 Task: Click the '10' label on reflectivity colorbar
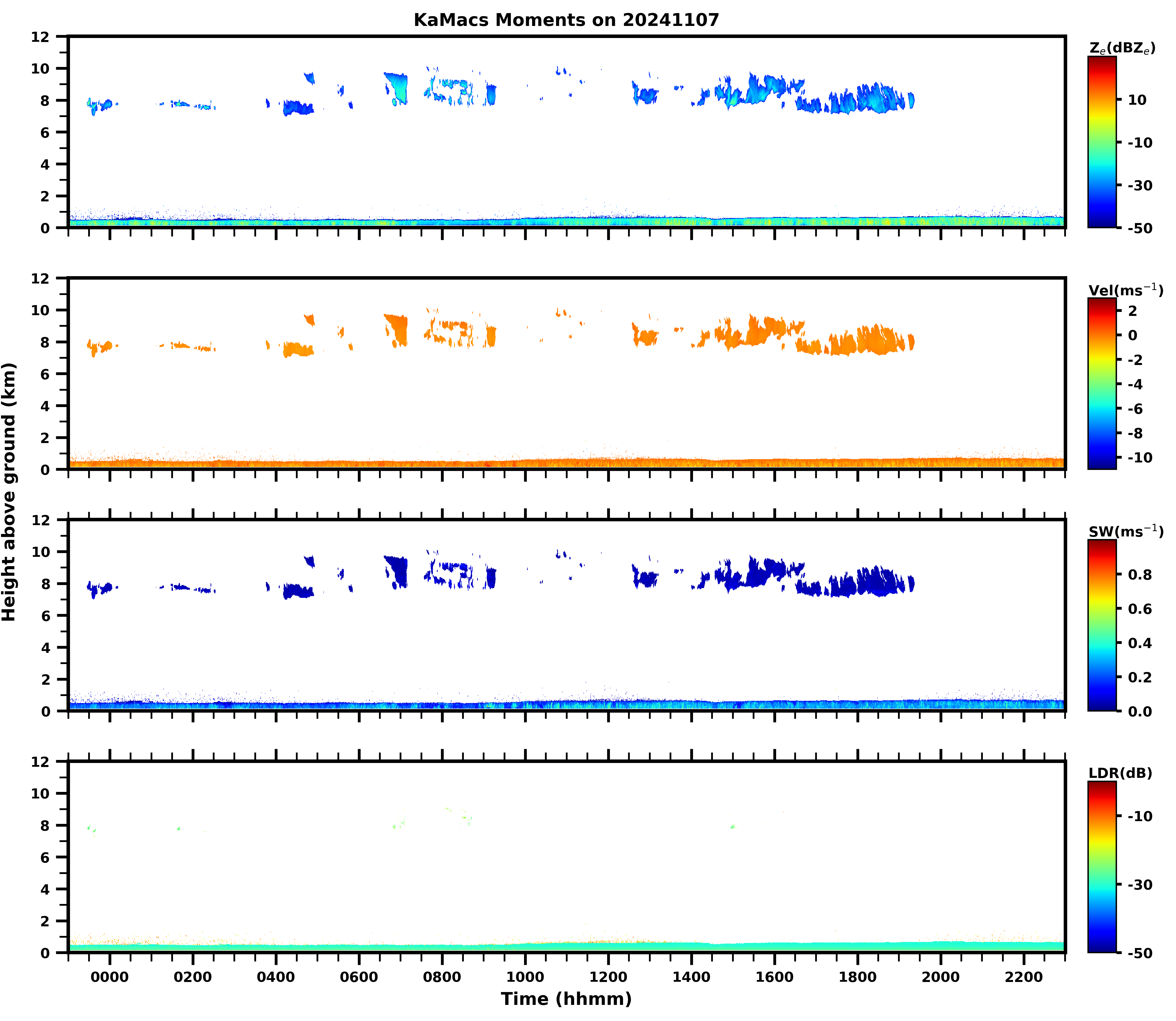(x=1137, y=100)
